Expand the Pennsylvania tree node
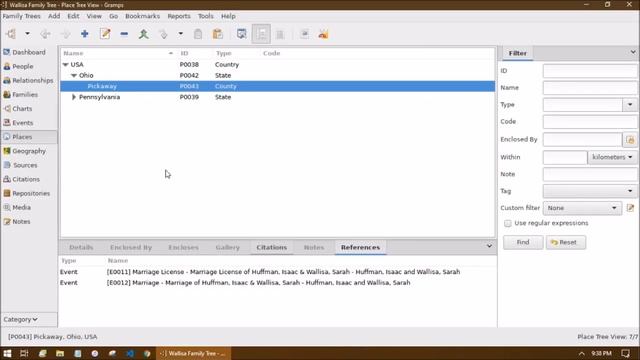Viewport: 640px width, 360px height. pyautogui.click(x=74, y=97)
